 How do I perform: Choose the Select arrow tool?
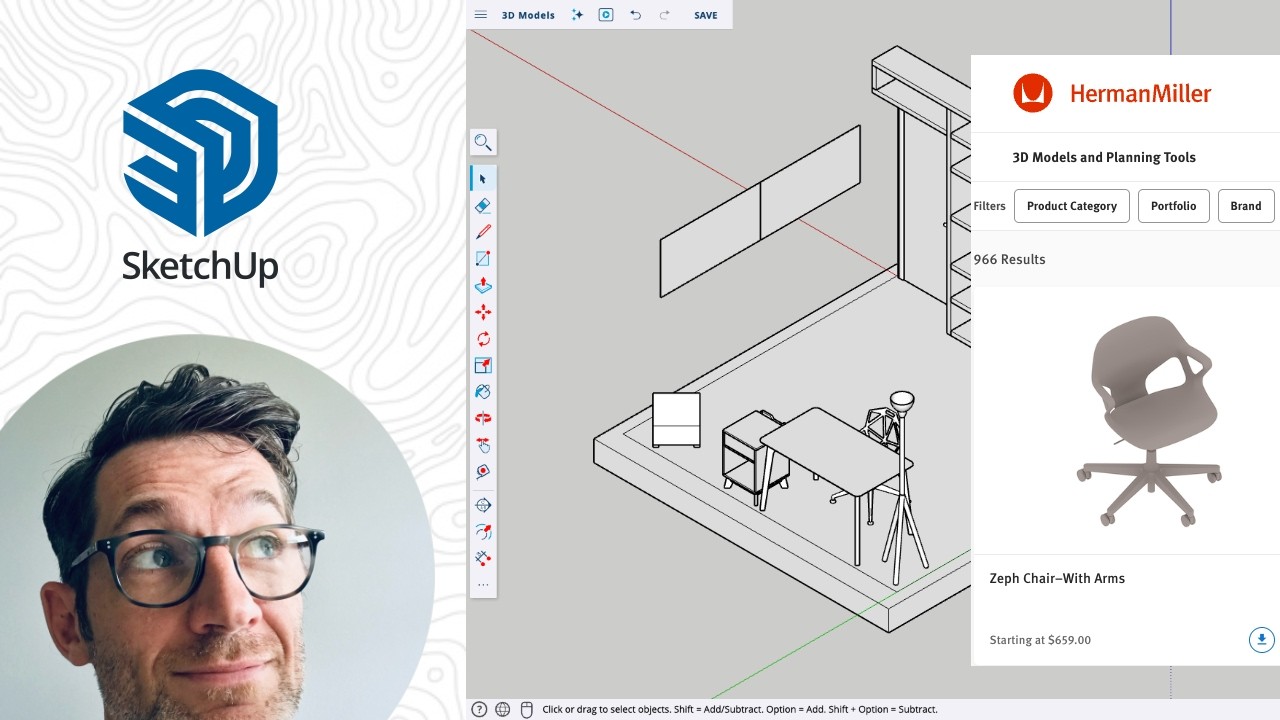click(483, 179)
